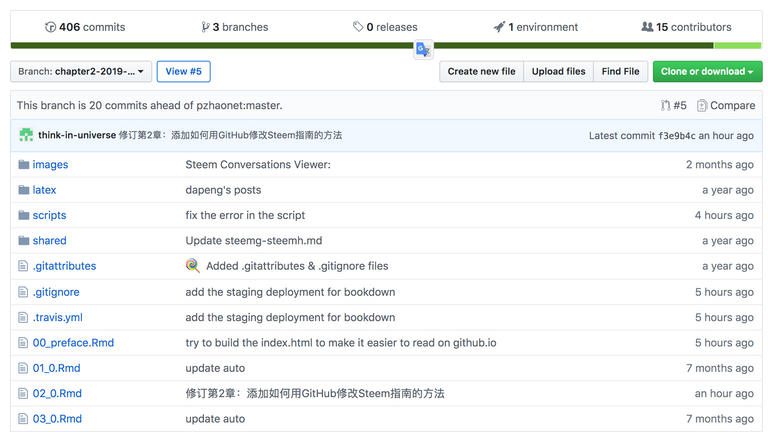
Task: Open the latex folder
Action: [44, 190]
